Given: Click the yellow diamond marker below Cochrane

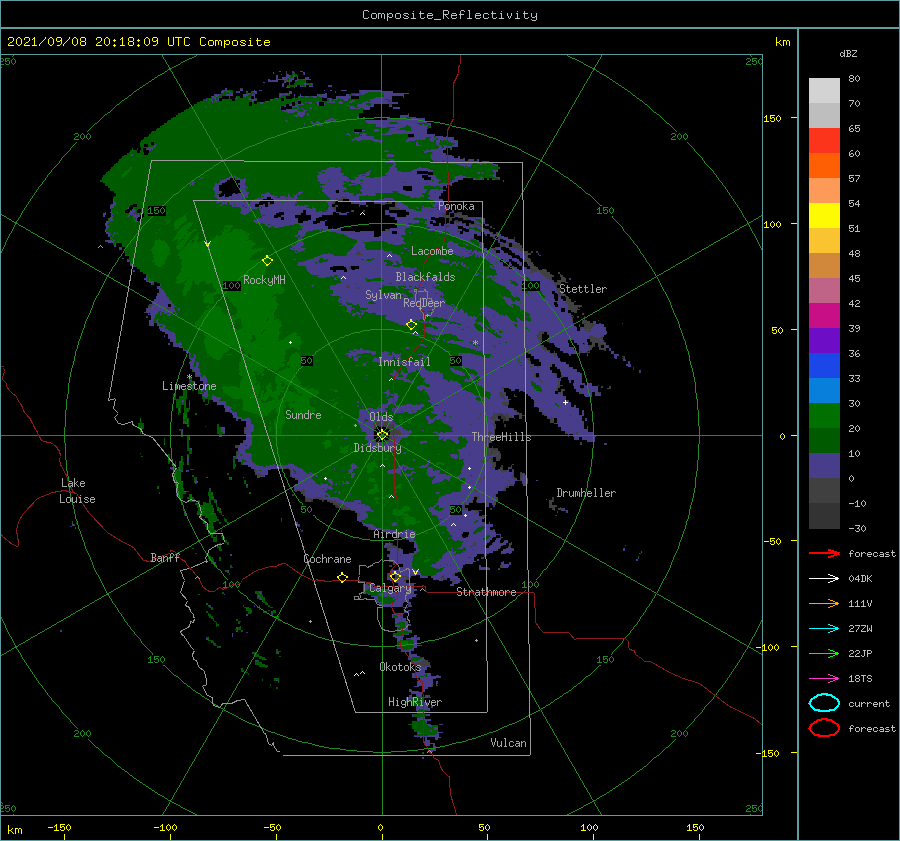Looking at the screenshot, I should pos(342,577).
